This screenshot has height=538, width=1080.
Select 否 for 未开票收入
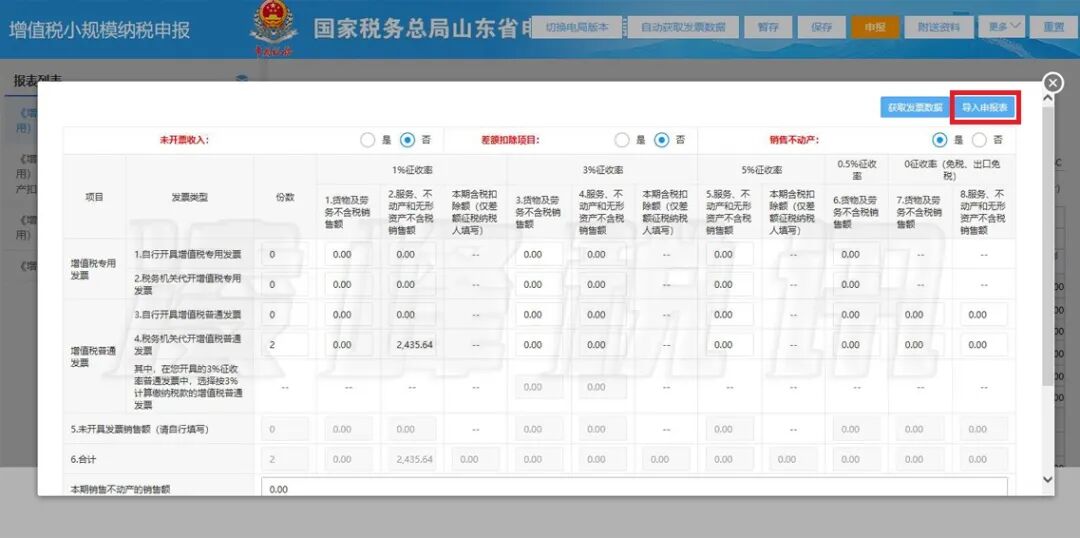pos(408,140)
